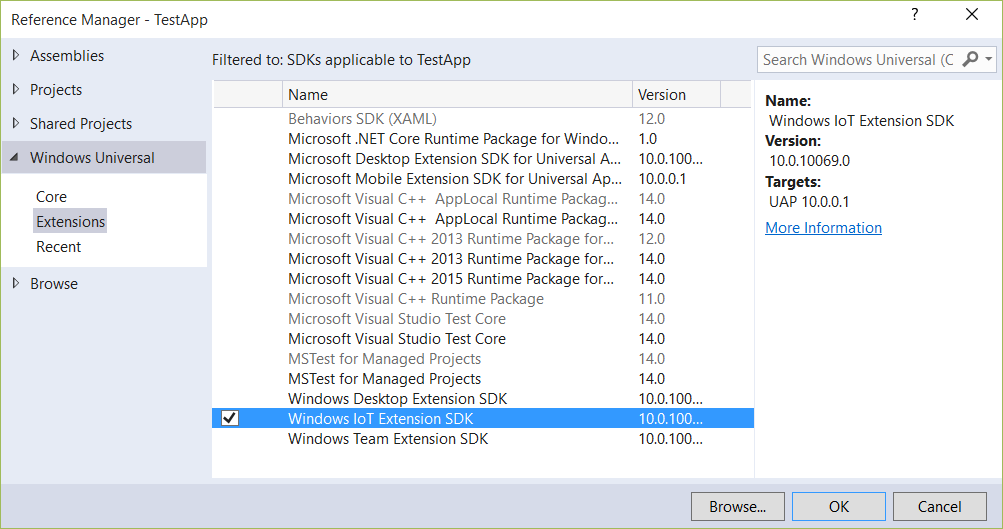Open the More Information link
The height and width of the screenshot is (529, 1003).
[x=823, y=228]
